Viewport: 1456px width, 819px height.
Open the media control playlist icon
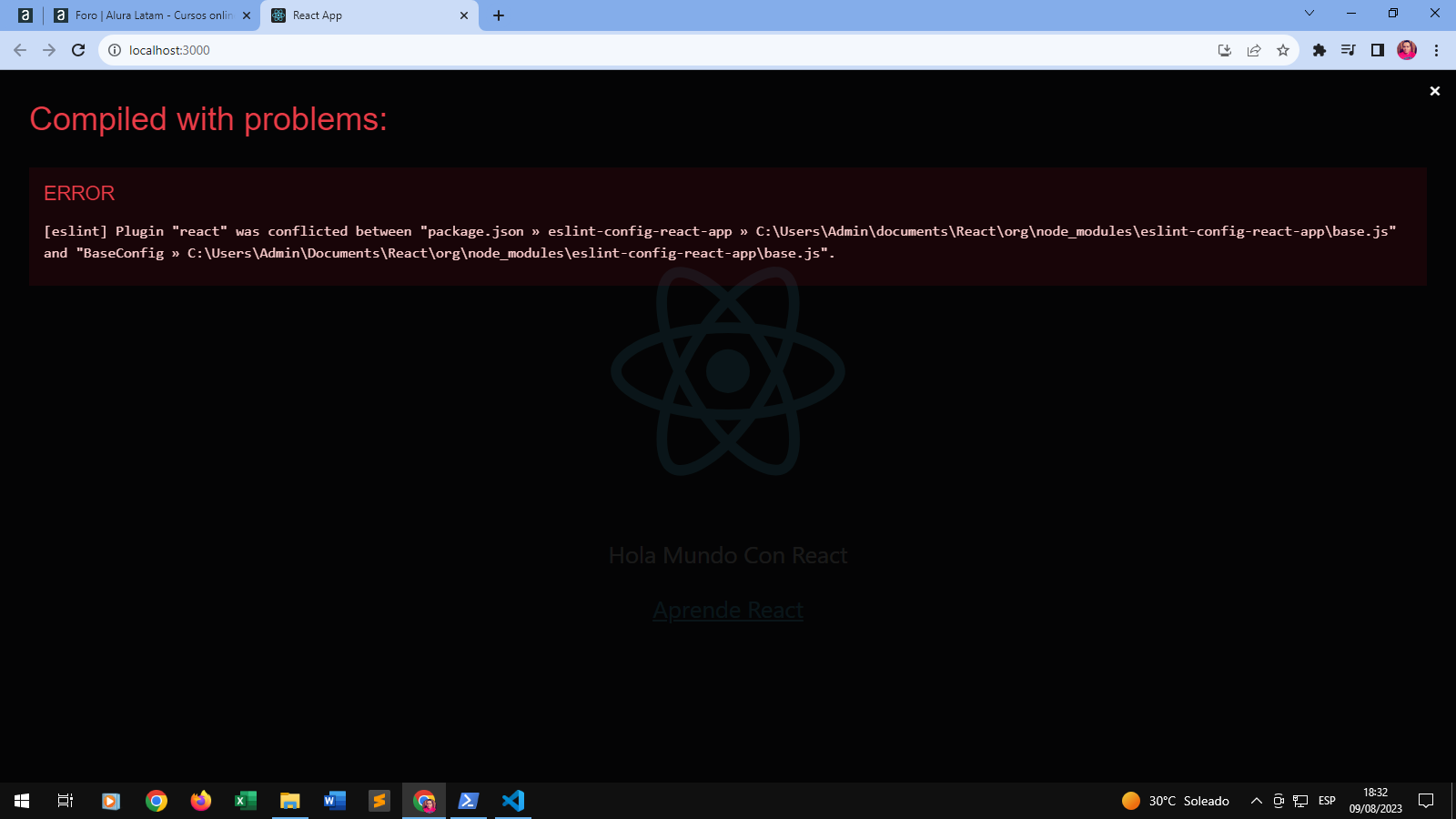tap(1349, 50)
